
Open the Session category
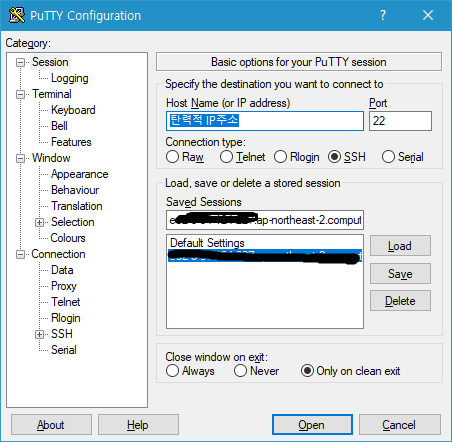pos(50,62)
